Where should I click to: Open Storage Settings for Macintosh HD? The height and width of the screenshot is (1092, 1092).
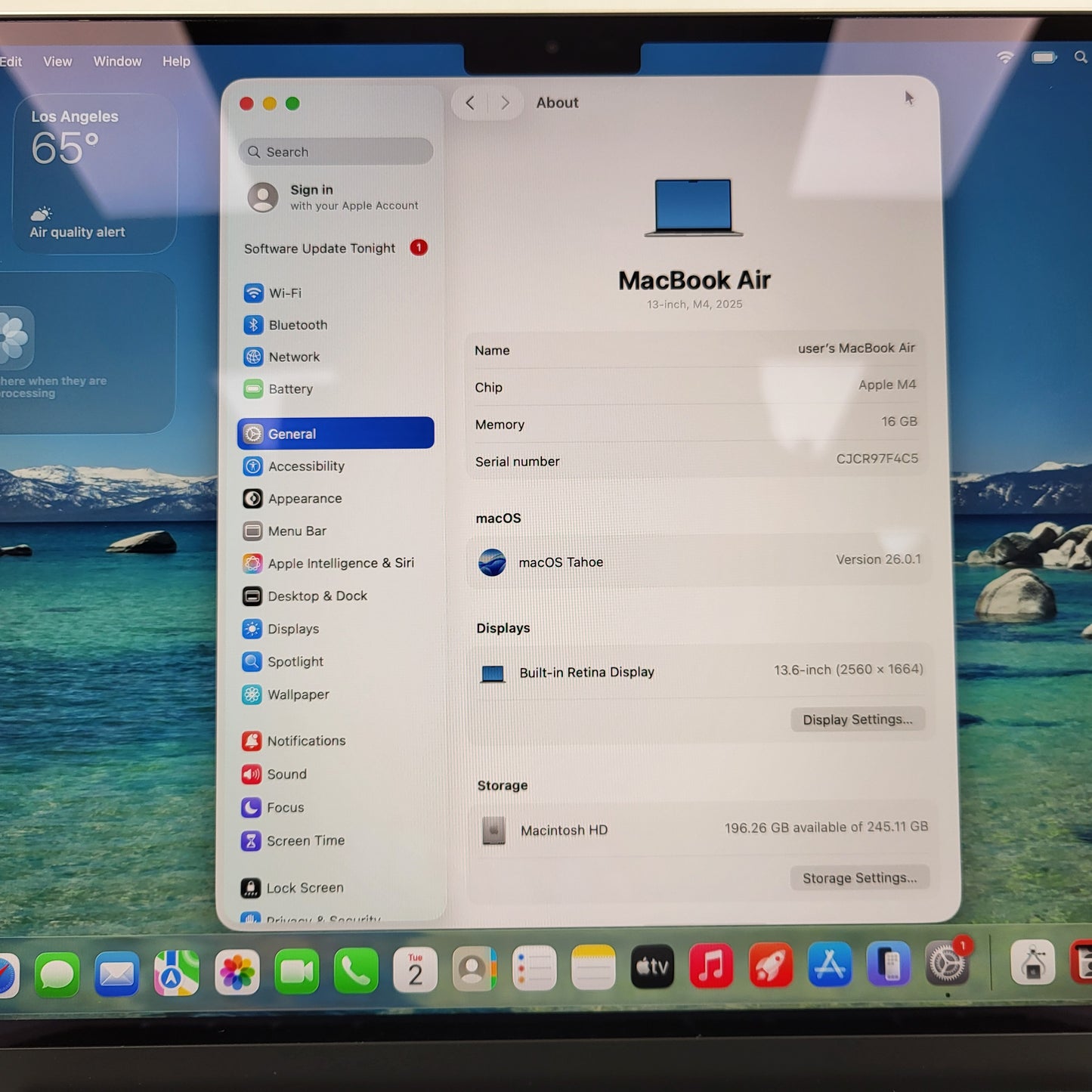859,877
